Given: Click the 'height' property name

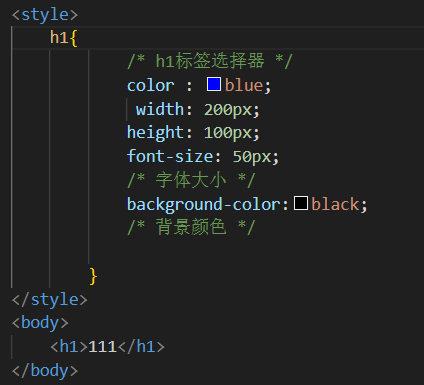Looking at the screenshot, I should (x=155, y=133).
